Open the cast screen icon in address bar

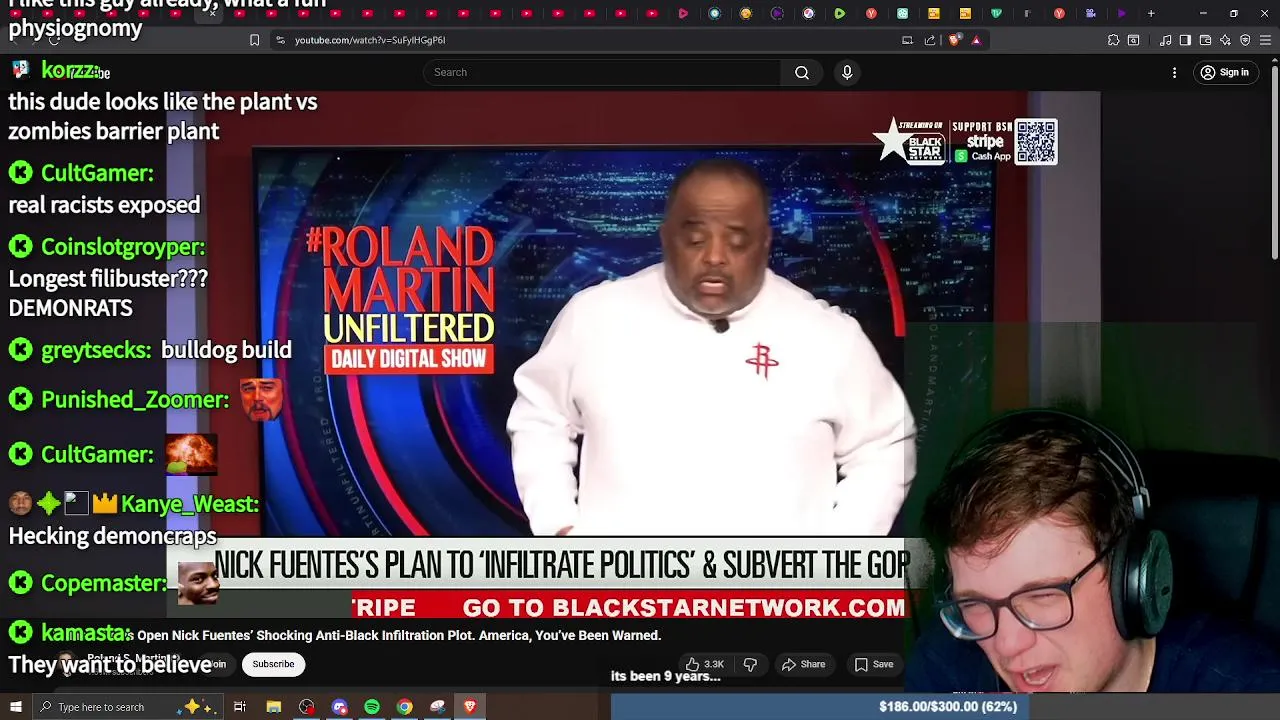click(x=907, y=40)
